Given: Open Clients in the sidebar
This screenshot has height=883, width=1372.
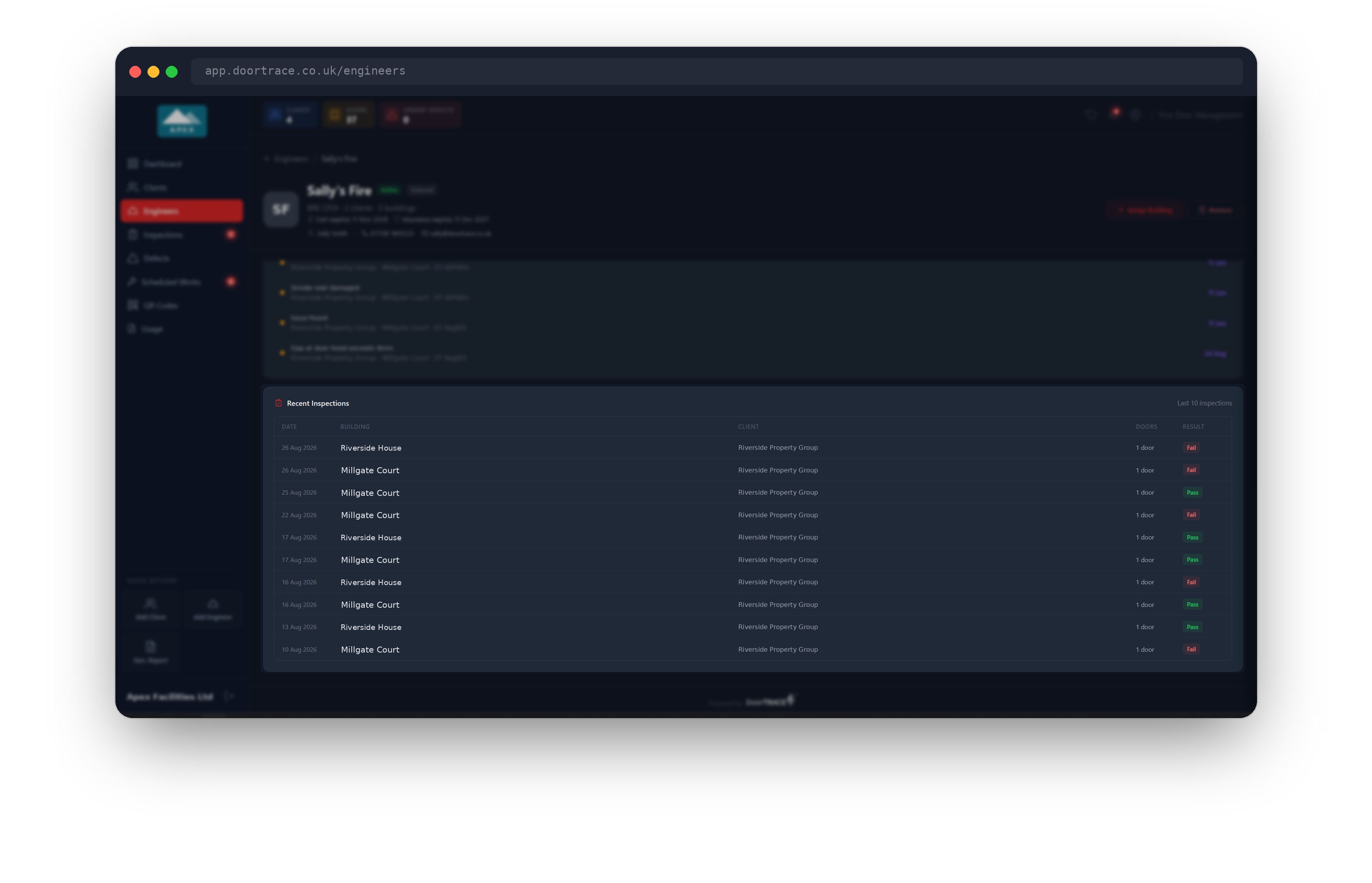Looking at the screenshot, I should point(182,188).
